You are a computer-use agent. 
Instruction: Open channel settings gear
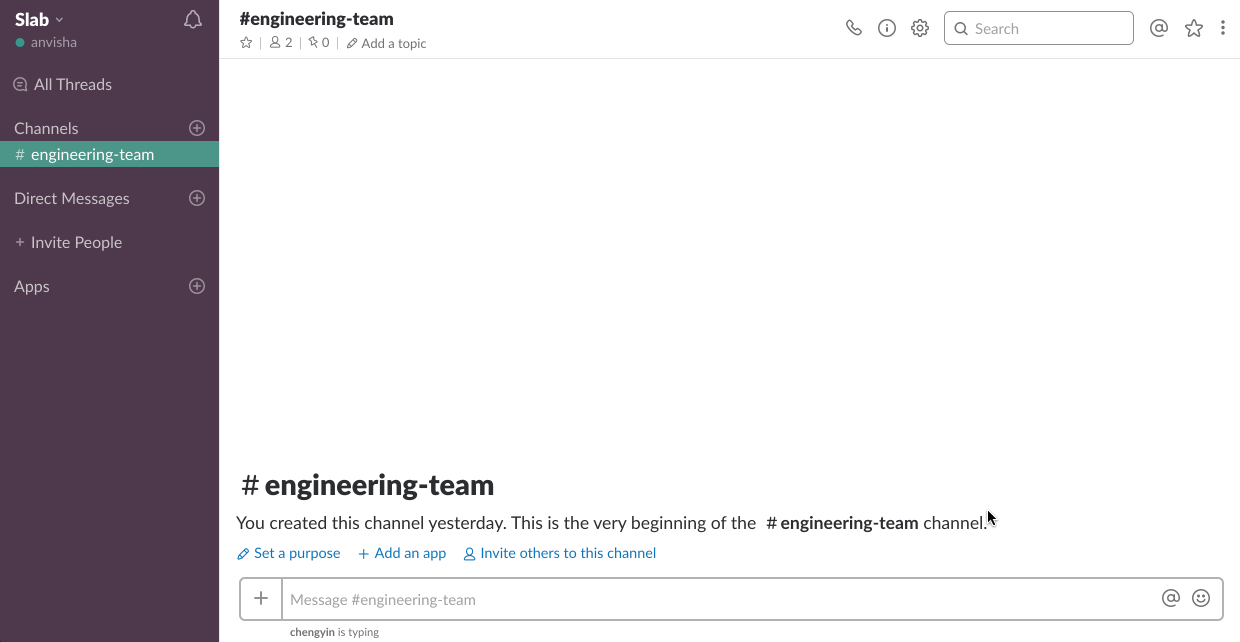click(x=920, y=28)
